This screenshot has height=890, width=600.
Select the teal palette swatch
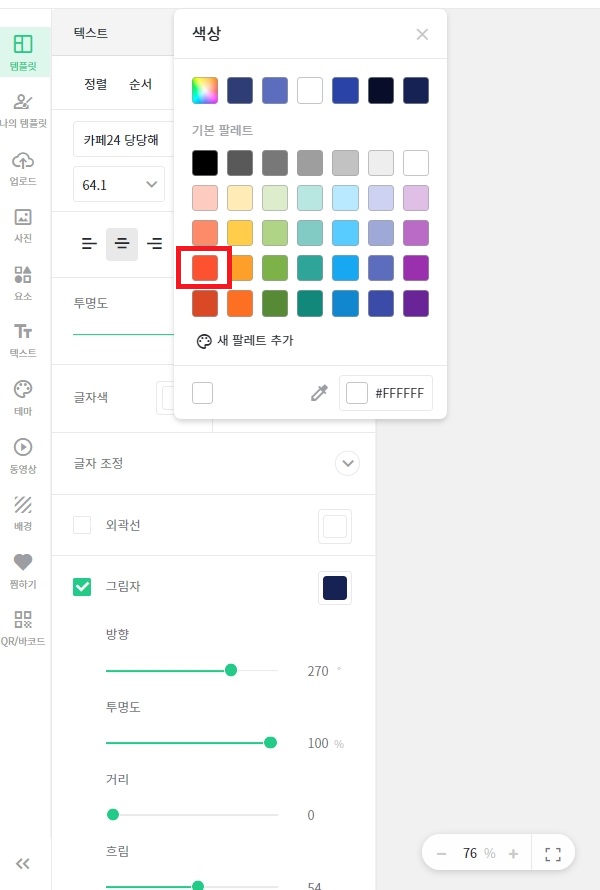pyautogui.click(x=311, y=268)
